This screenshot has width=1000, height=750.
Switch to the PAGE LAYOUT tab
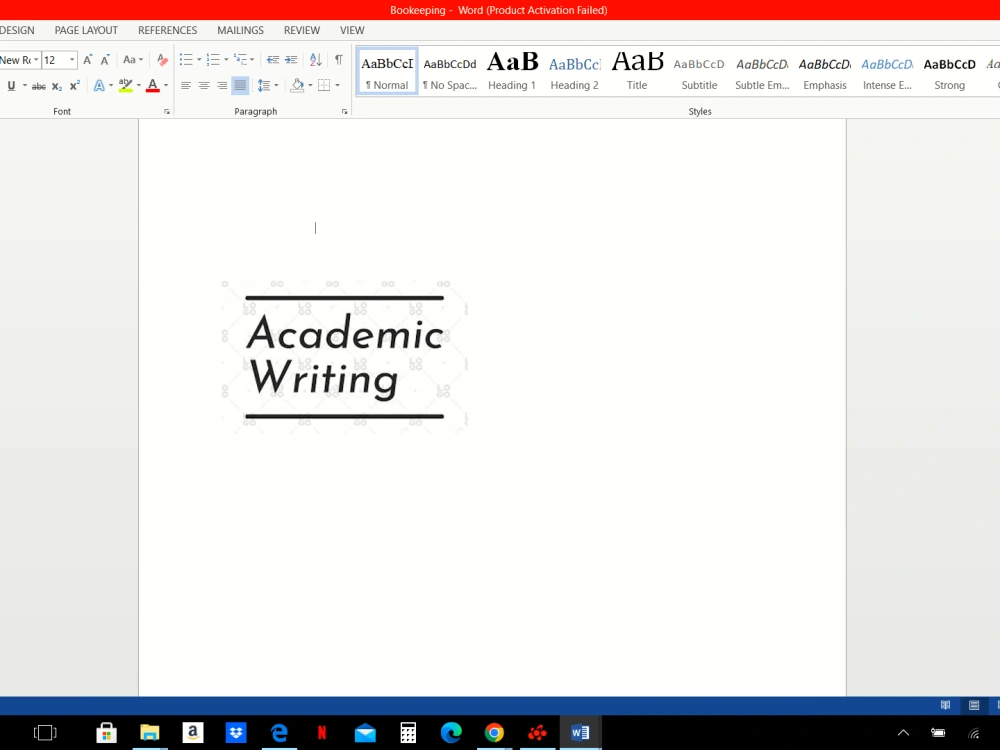(86, 30)
